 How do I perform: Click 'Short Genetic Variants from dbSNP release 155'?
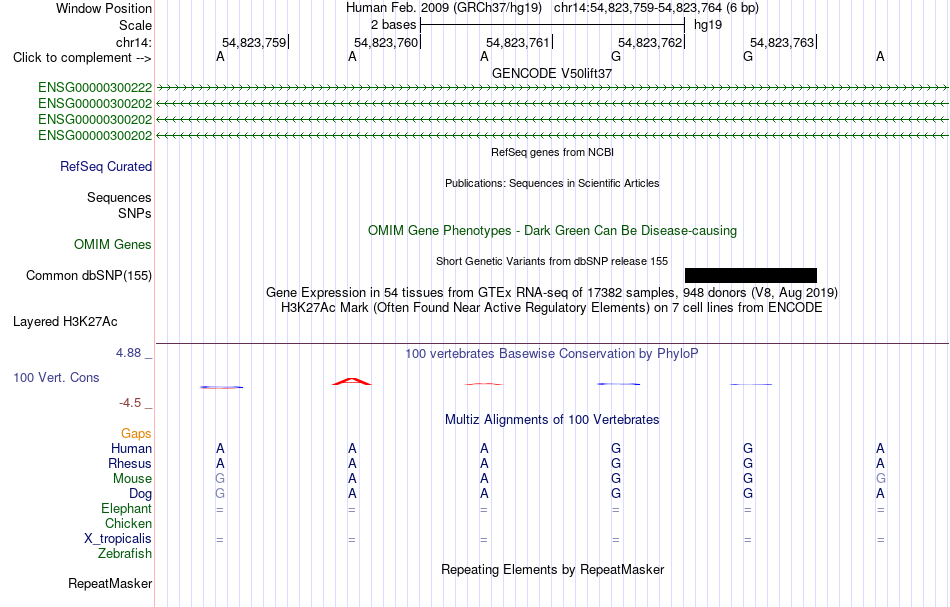[x=552, y=262]
